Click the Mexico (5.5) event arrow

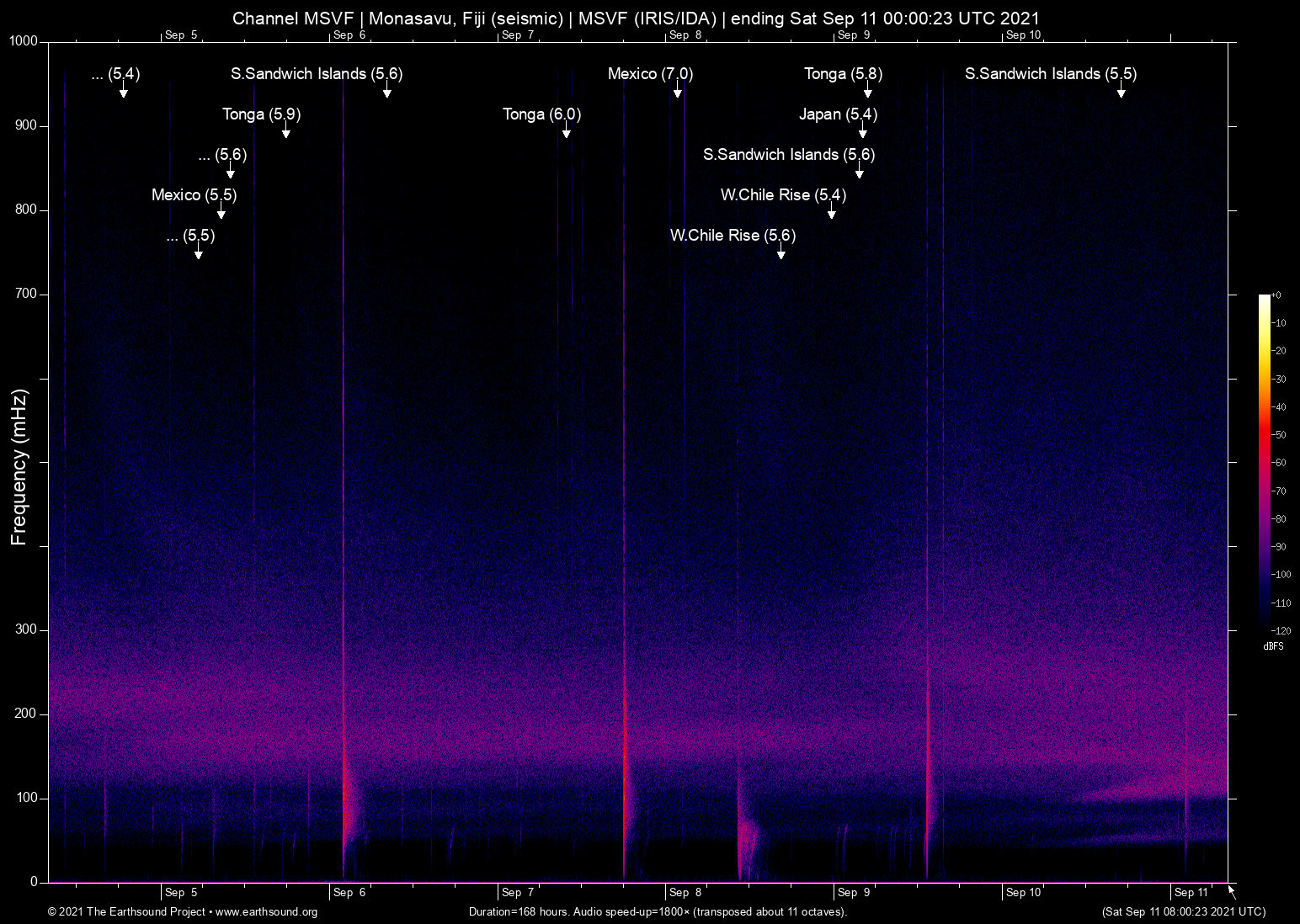[x=221, y=211]
